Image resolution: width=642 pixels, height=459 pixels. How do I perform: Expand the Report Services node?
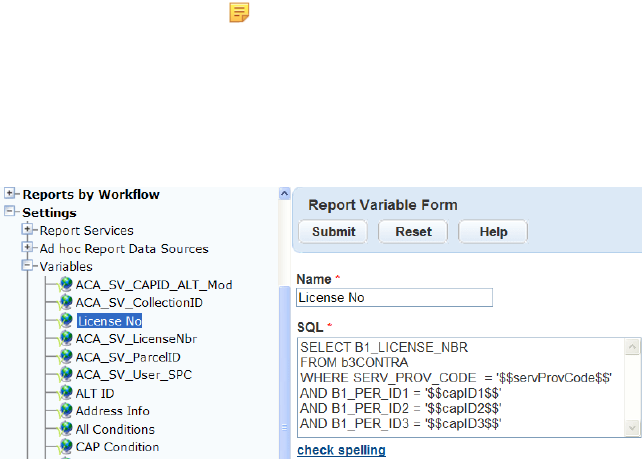click(27, 229)
